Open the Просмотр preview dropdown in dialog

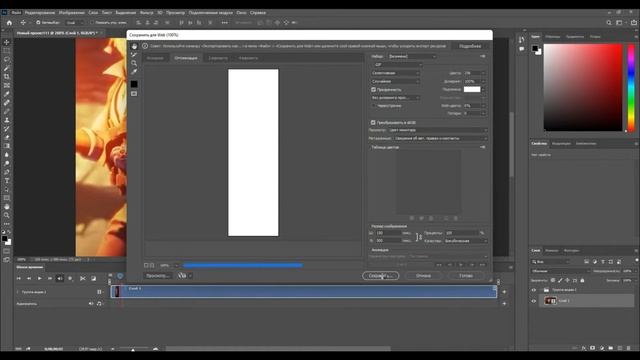pos(437,130)
